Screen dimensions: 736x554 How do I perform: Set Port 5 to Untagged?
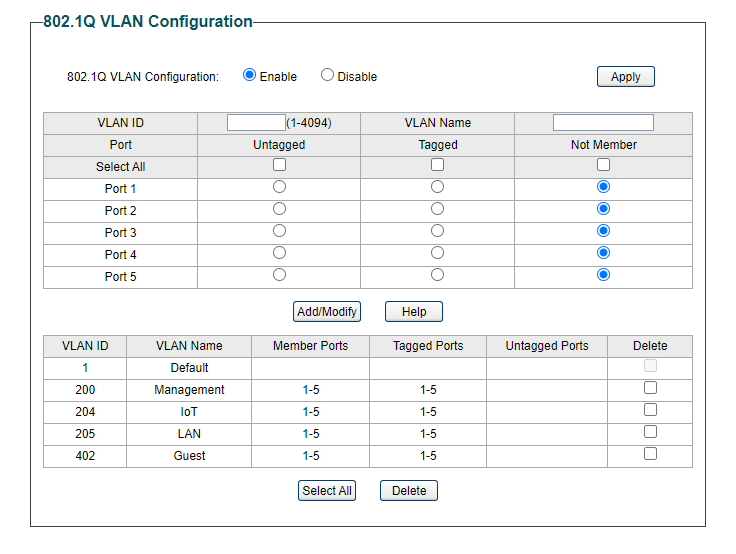click(x=279, y=275)
